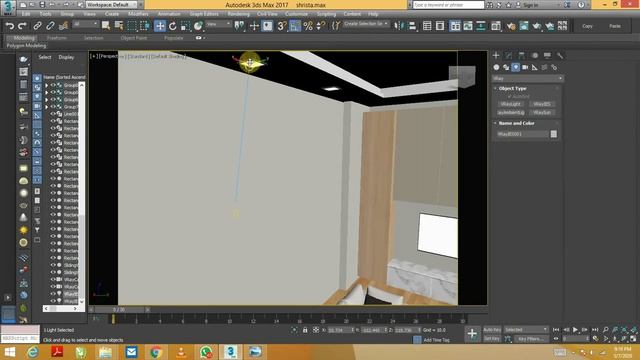The image size is (640, 360).
Task: Toggle the Auto Key mode button
Action: point(492,330)
